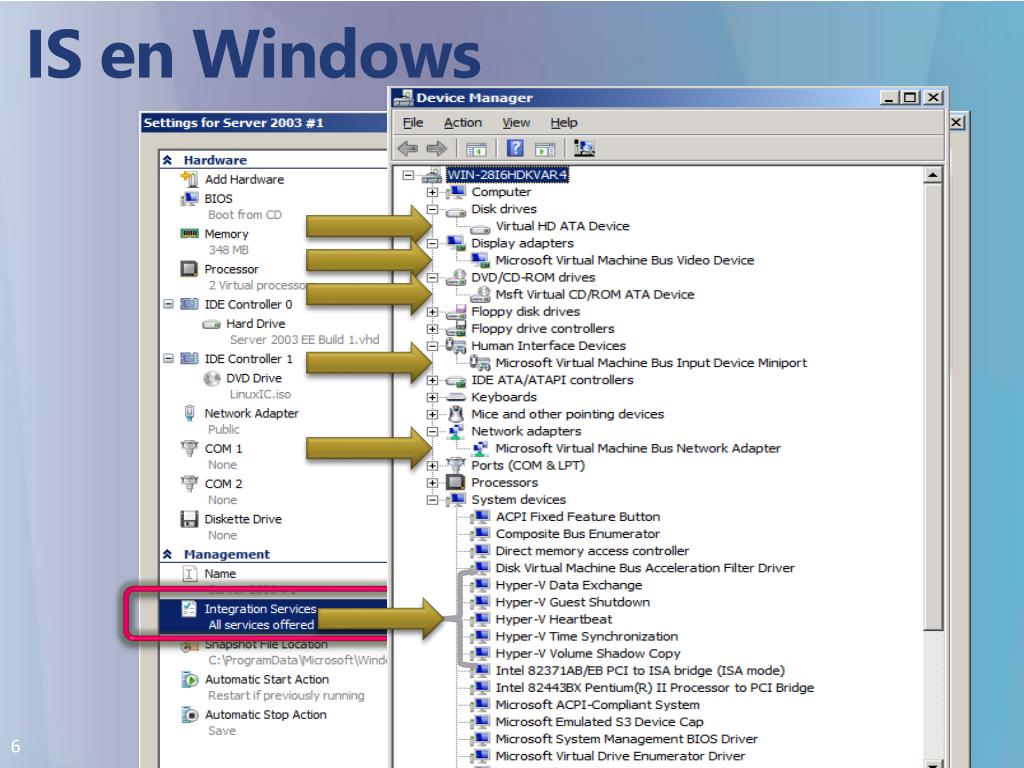Click the Processors category icon in Device Manager
1024x768 pixels.
coord(455,483)
